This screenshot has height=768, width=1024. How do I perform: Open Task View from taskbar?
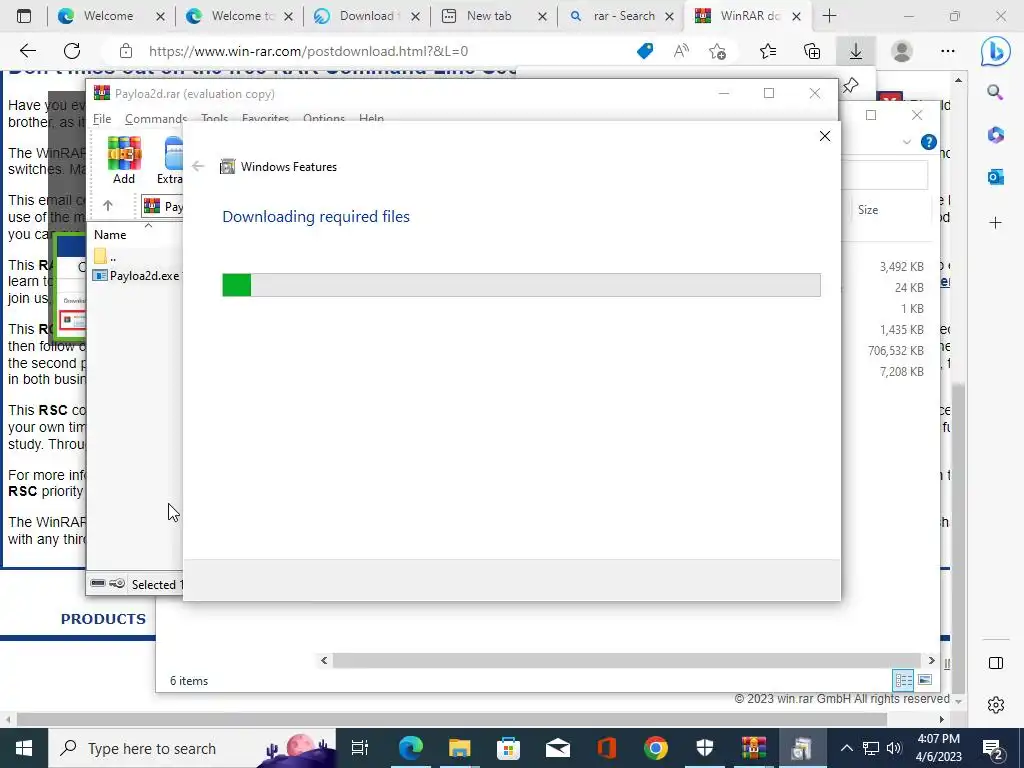click(360, 748)
